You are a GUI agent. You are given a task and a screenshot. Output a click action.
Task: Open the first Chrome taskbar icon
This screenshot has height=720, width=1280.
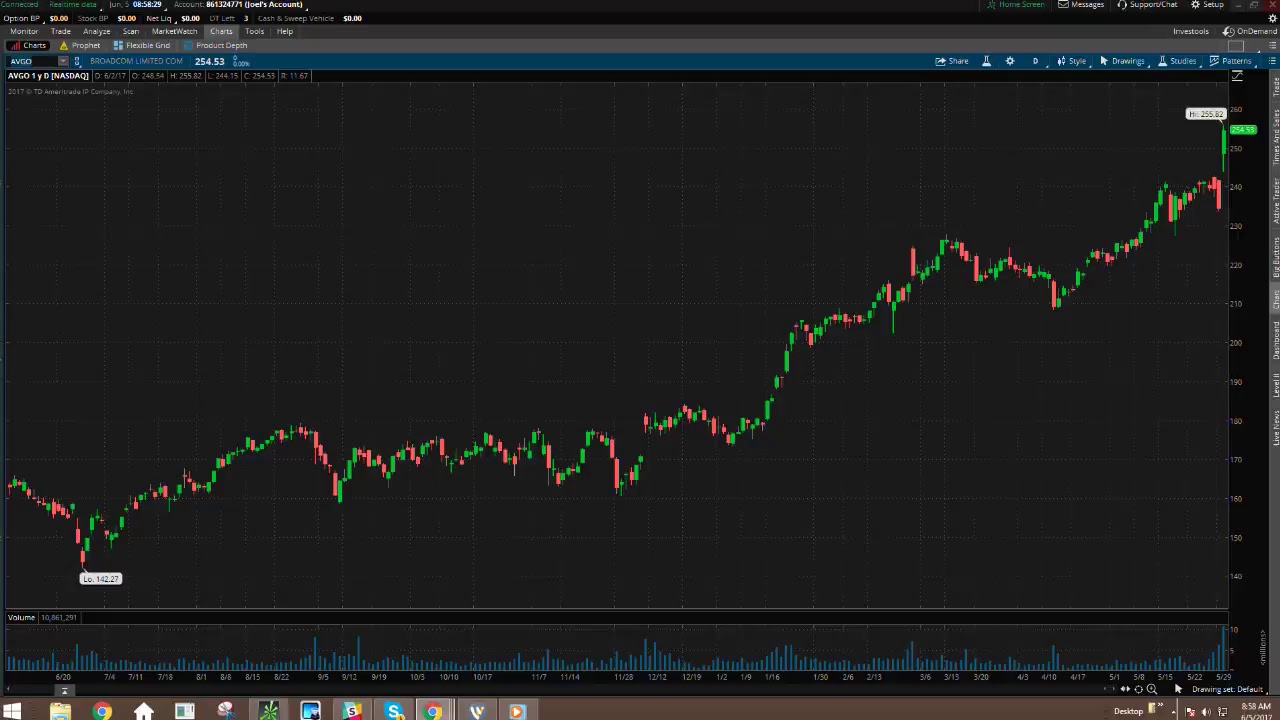(x=102, y=711)
